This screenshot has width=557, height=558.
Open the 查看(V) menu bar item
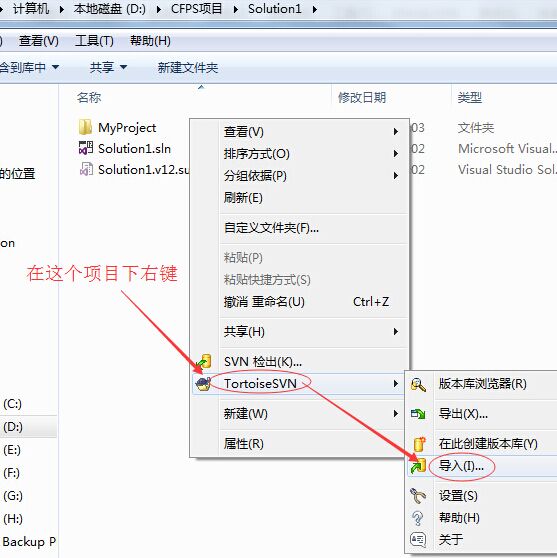(x=38, y=41)
